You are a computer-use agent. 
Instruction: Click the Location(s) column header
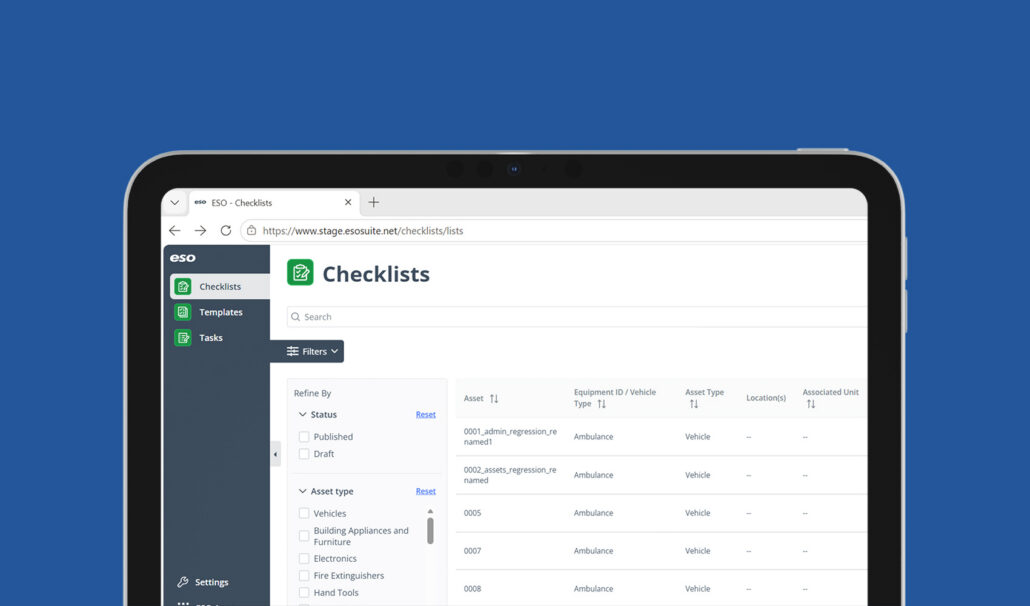coord(766,398)
